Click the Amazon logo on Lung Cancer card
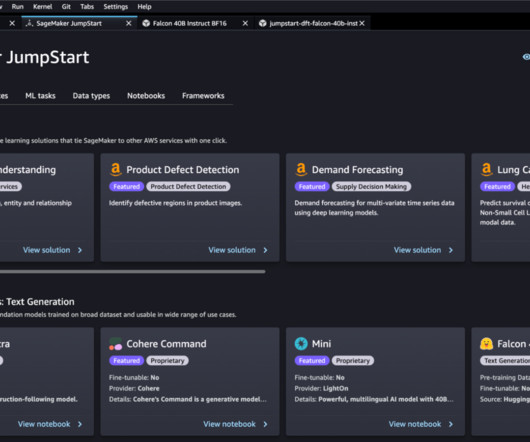 point(486,169)
